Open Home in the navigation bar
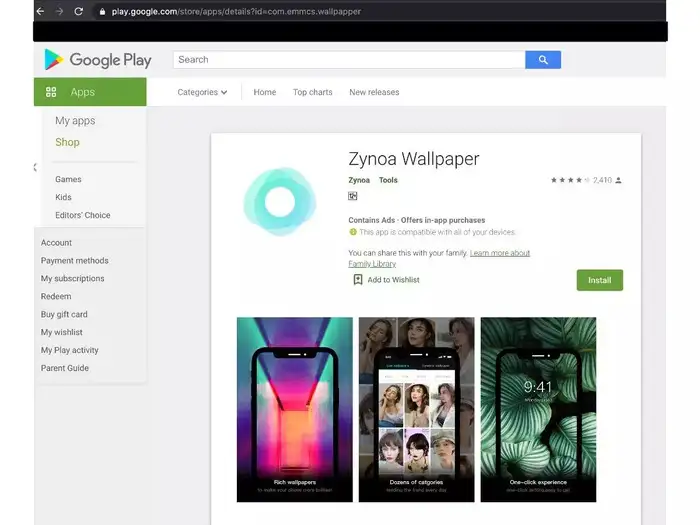Viewport: 700px width, 525px height. [x=265, y=92]
